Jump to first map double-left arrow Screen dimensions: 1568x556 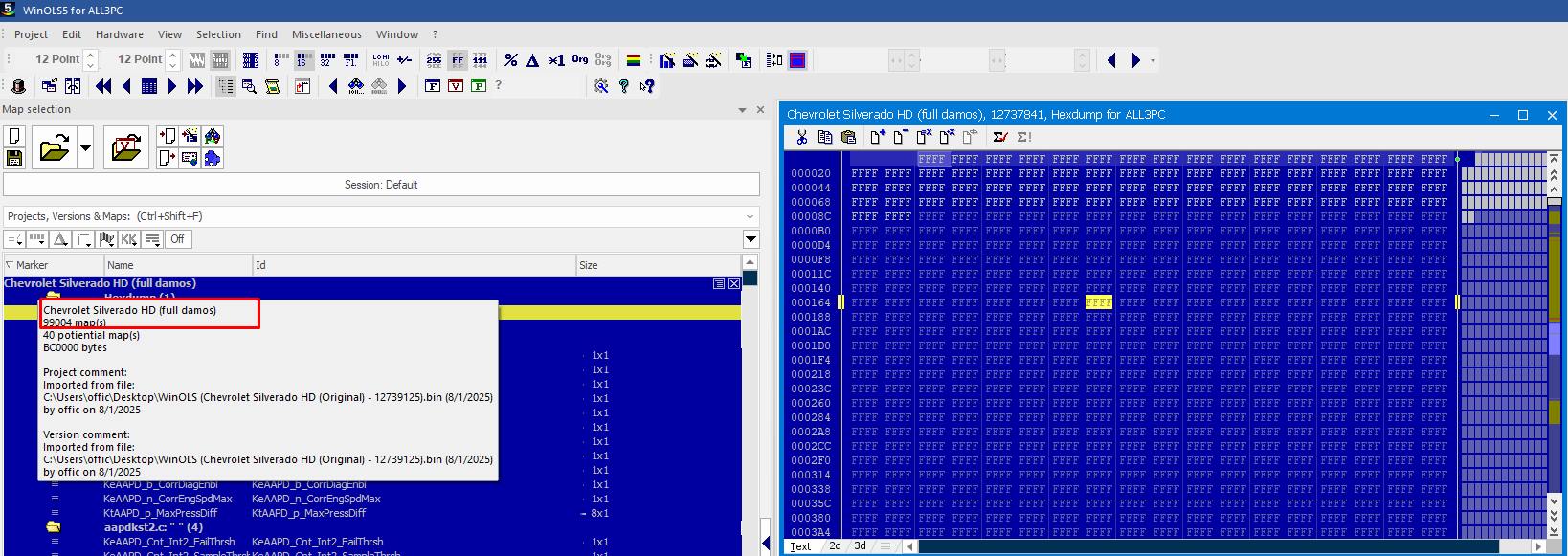[x=103, y=86]
